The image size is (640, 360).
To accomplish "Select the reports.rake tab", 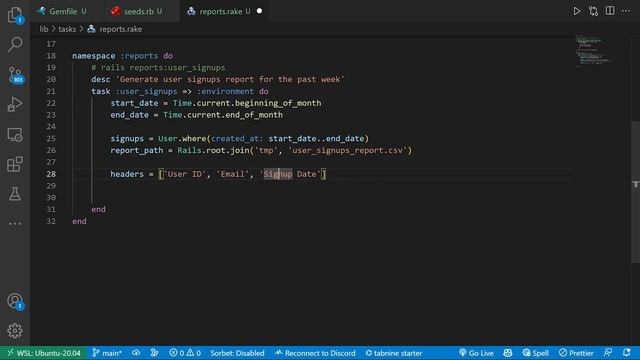I will pyautogui.click(x=220, y=11).
